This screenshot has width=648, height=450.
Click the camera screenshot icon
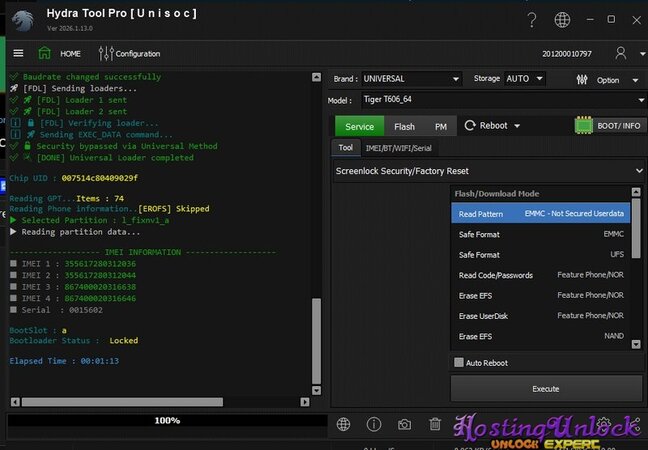pyautogui.click(x=404, y=424)
